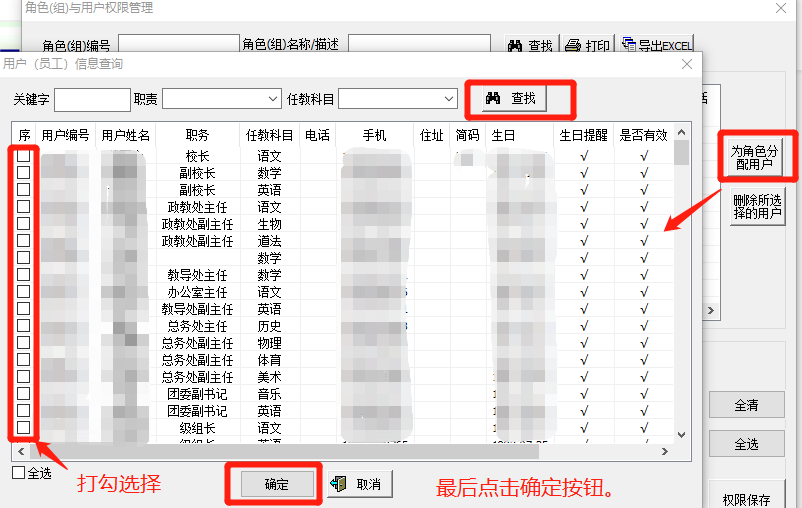Screen dimensions: 802x508
Task: Check the box for the 级组长 语文 row
Action: point(24,427)
